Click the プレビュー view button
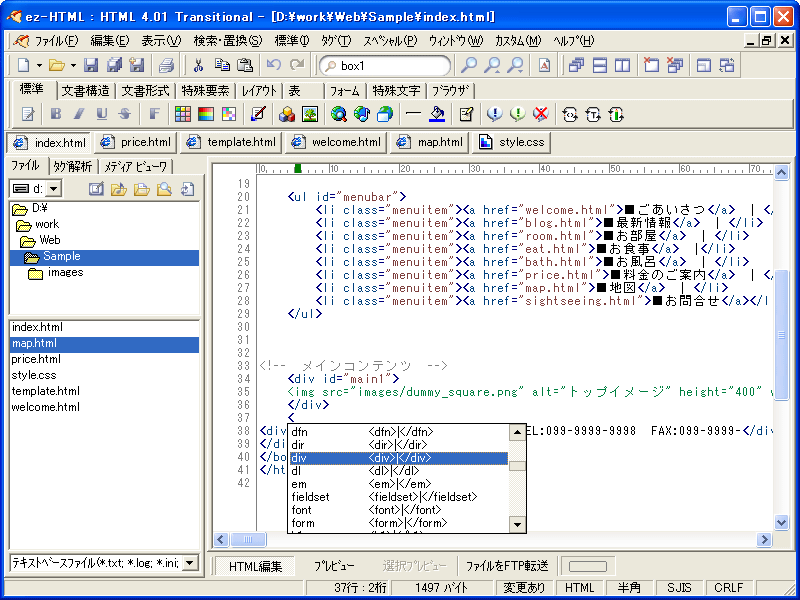 [334, 566]
